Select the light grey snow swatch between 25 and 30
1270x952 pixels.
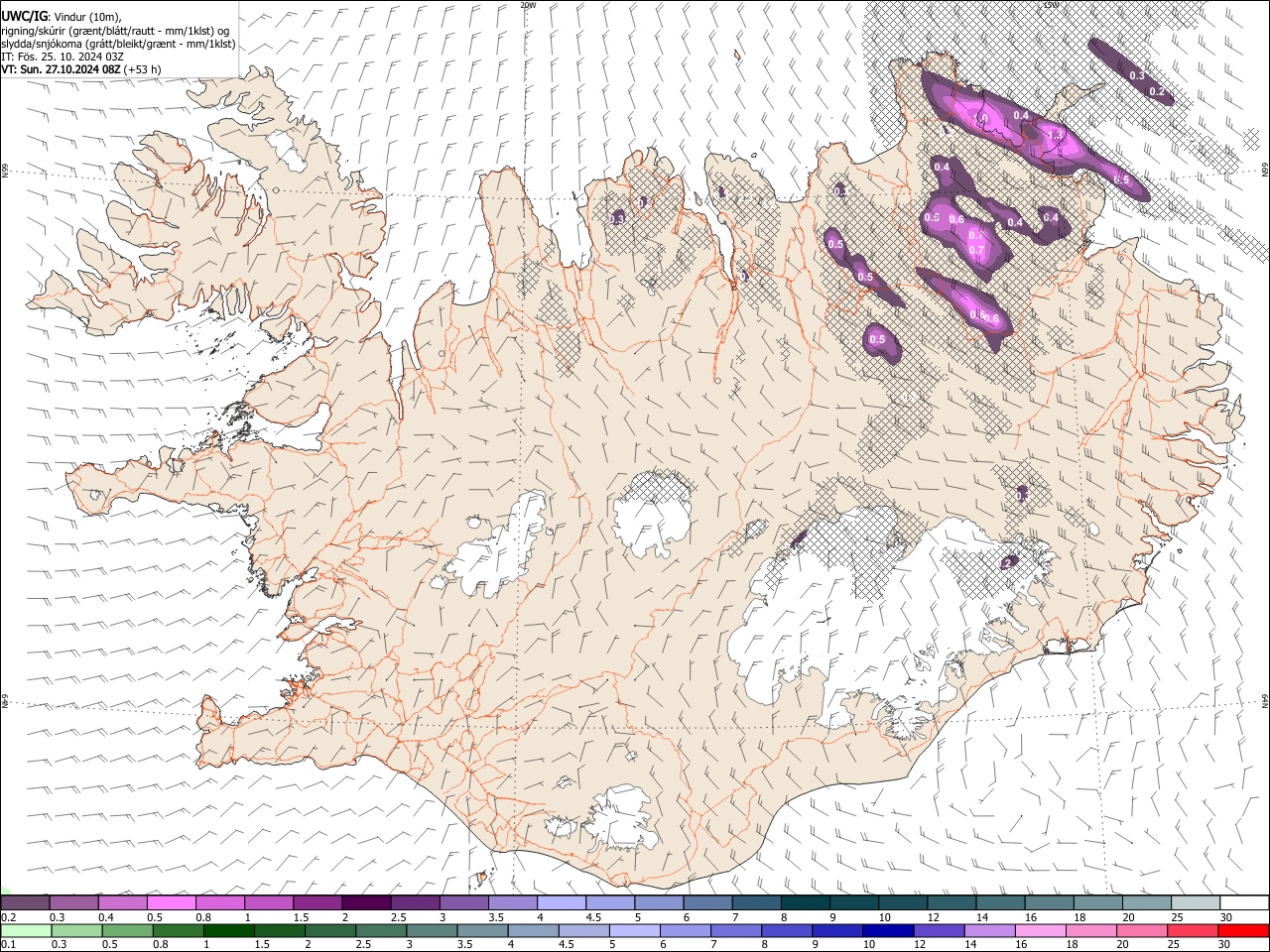(x=1197, y=902)
